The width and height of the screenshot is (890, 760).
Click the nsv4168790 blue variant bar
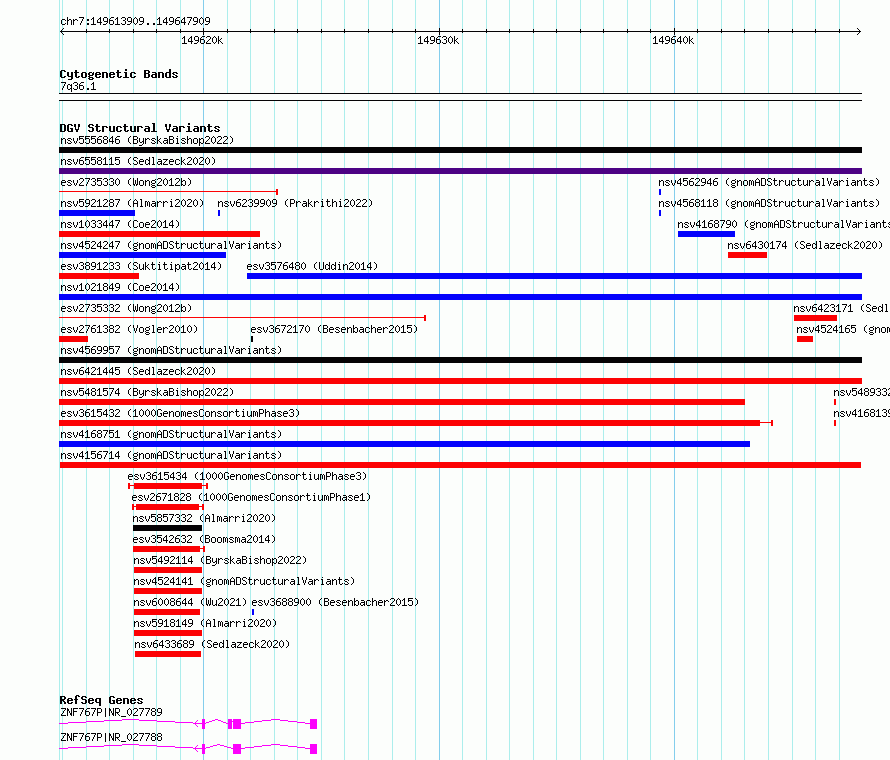point(706,234)
